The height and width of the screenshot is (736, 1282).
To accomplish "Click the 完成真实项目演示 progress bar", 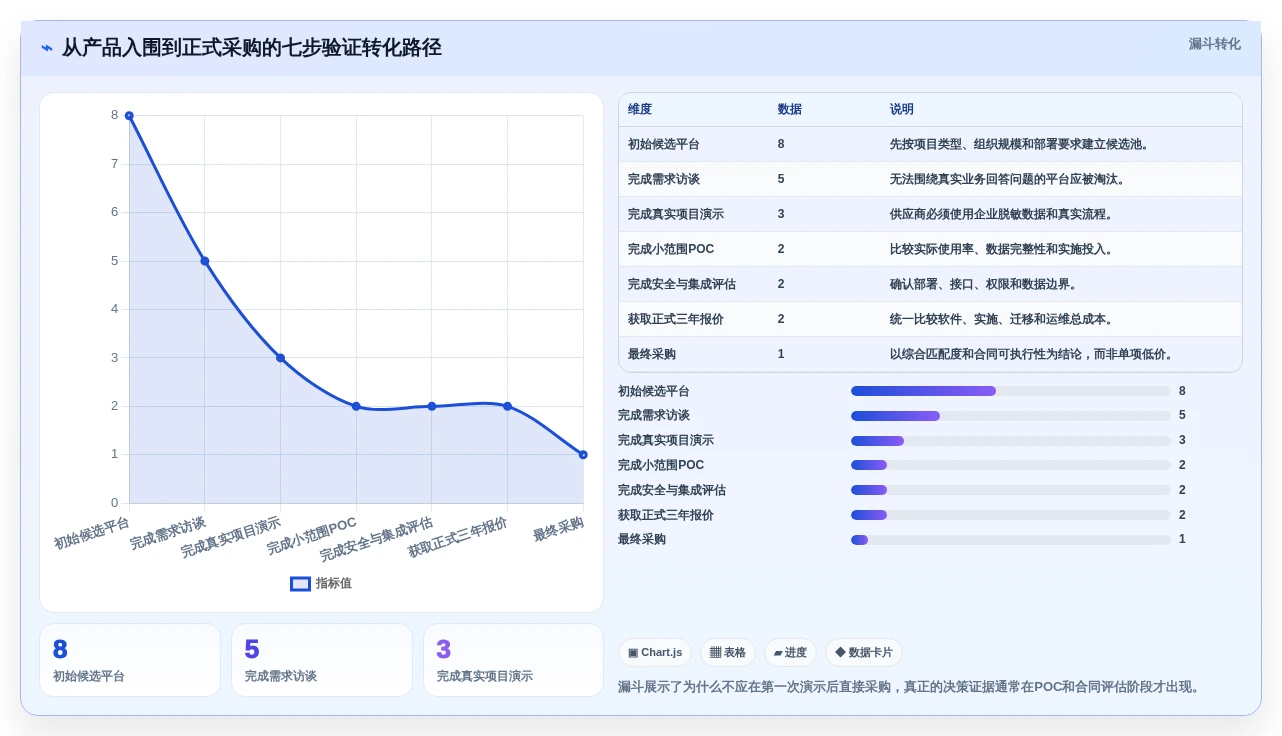I will coord(1010,441).
